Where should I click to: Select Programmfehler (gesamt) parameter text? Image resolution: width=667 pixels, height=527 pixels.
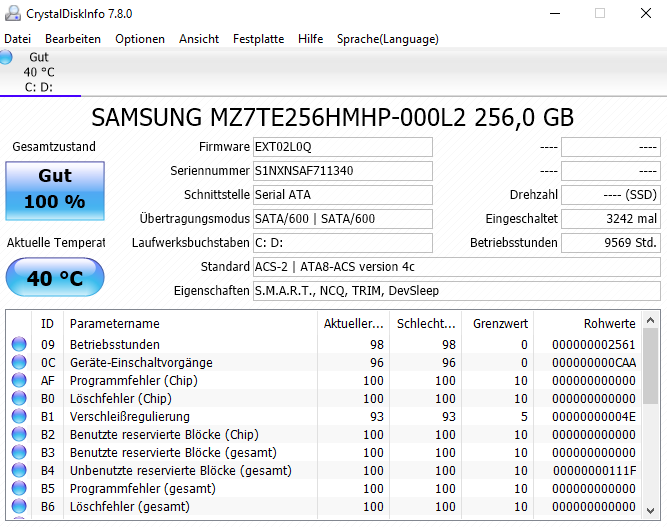pyautogui.click(x=143, y=488)
